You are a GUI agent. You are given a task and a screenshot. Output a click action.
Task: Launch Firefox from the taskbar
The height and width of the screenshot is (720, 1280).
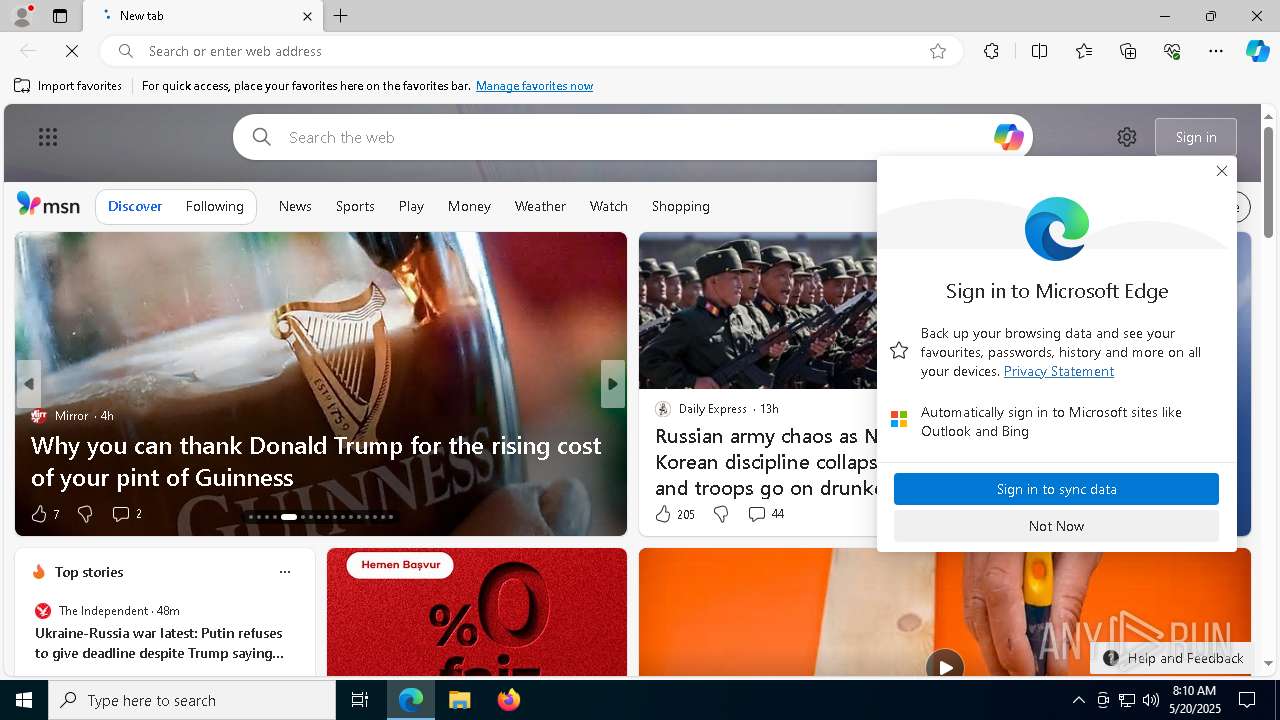point(508,700)
